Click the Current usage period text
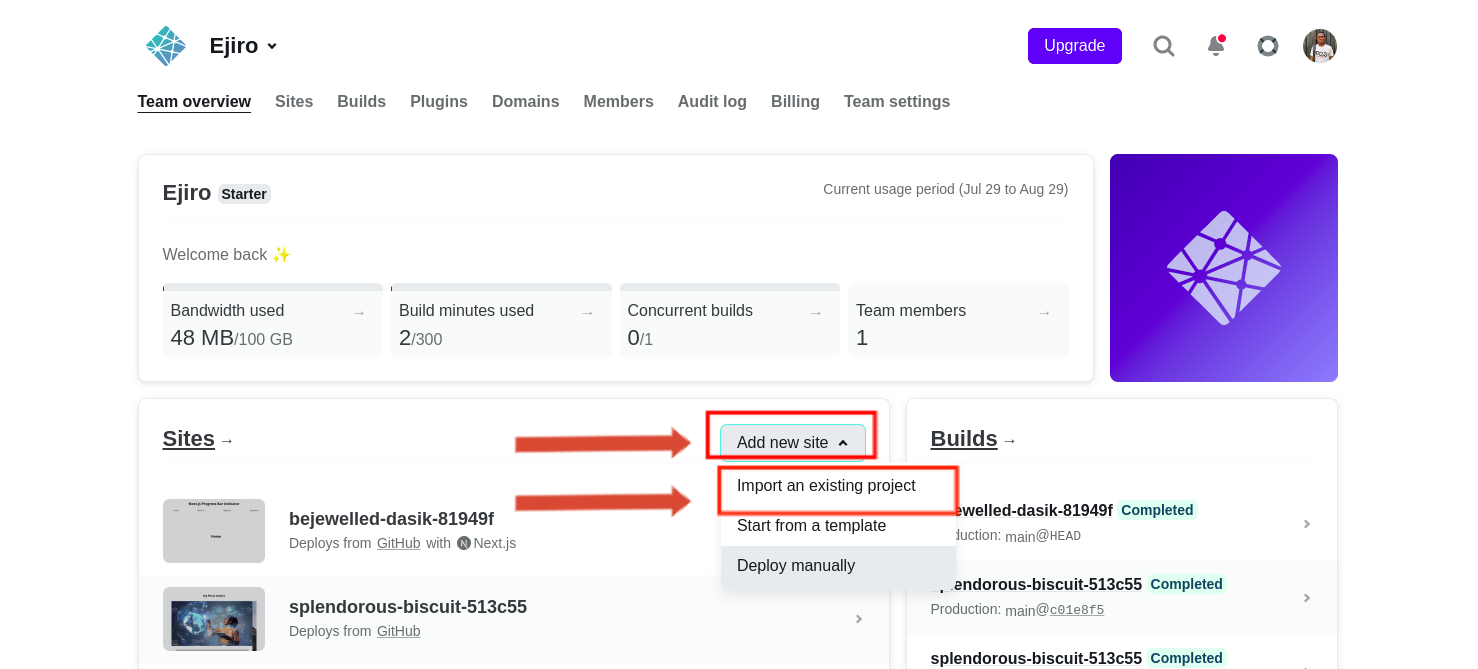 point(945,189)
